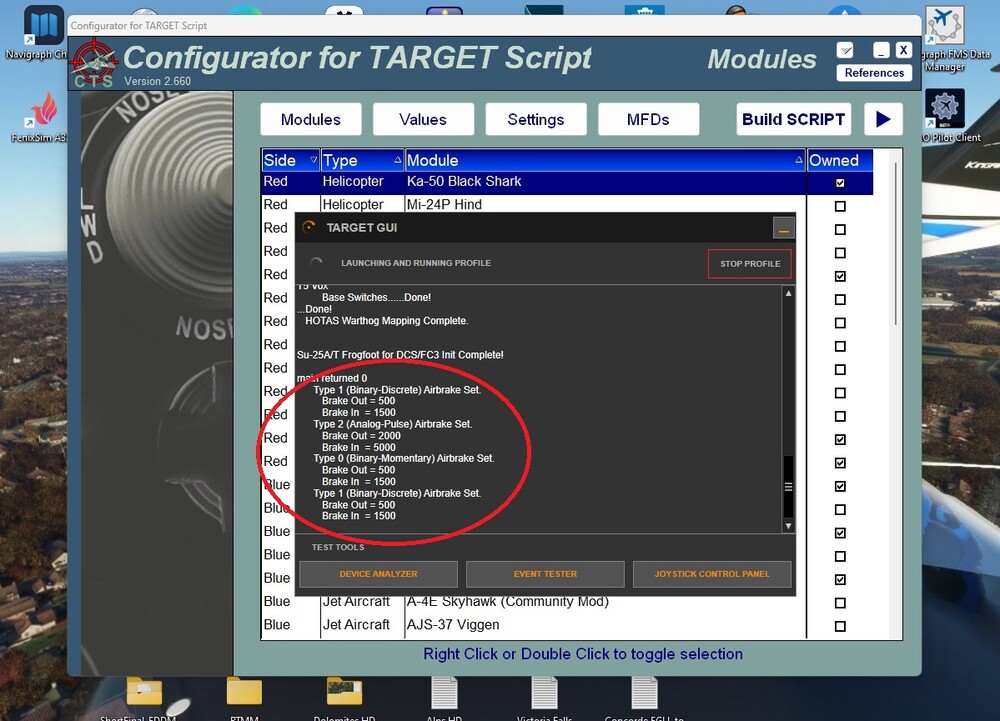Open the Dolomites HD desktop folder
Screen dimensions: 1000x721
pos(344,698)
